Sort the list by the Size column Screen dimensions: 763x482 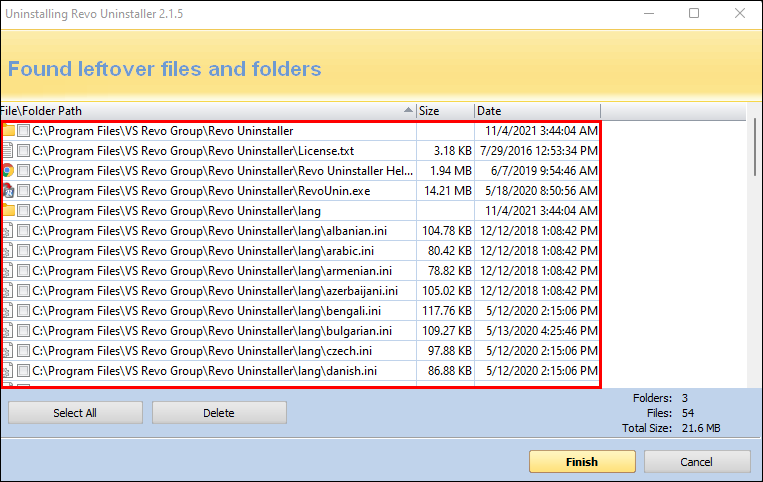[445, 111]
